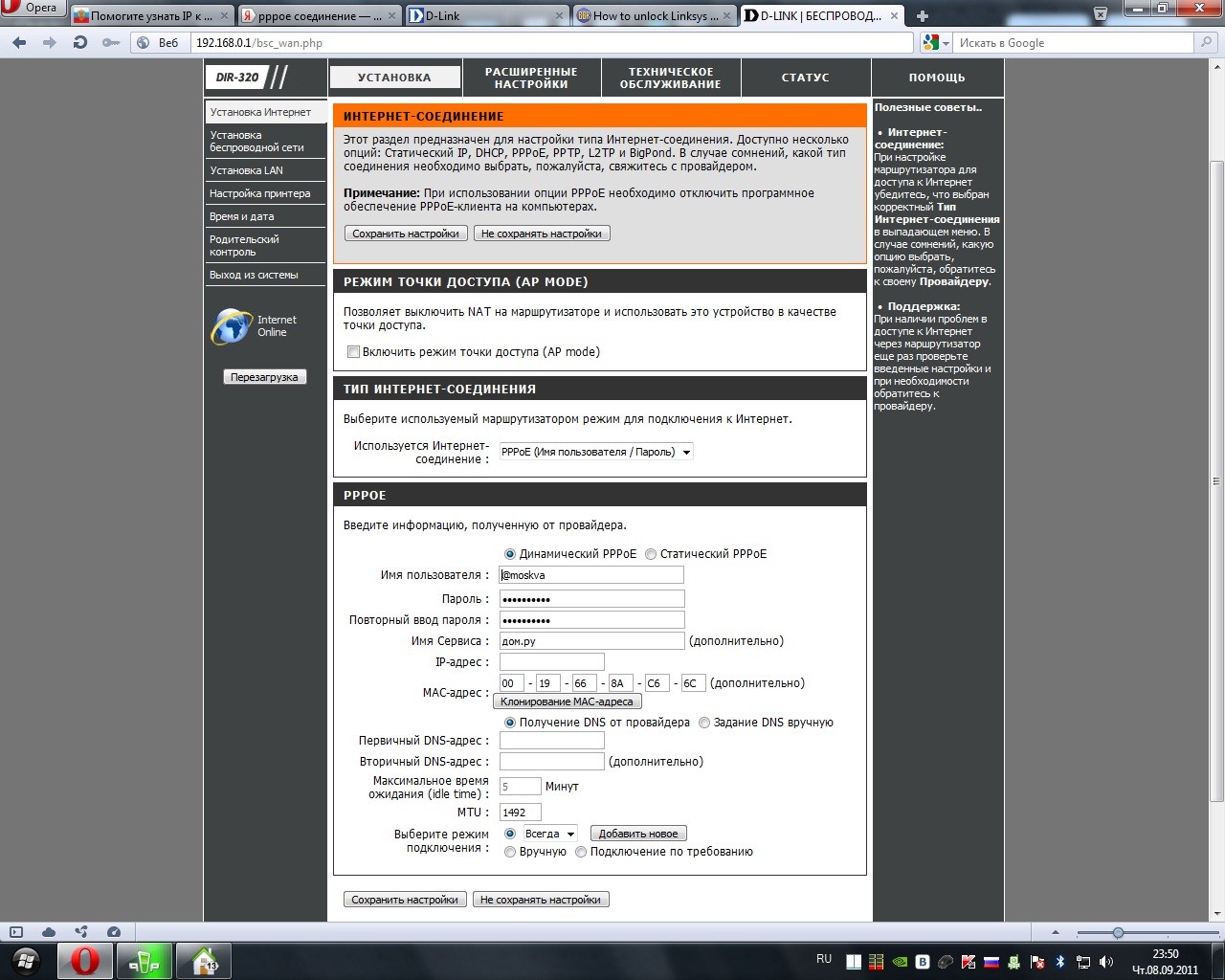Click the house icon in the taskbar
This screenshot has width=1225, height=980.
coord(204,961)
